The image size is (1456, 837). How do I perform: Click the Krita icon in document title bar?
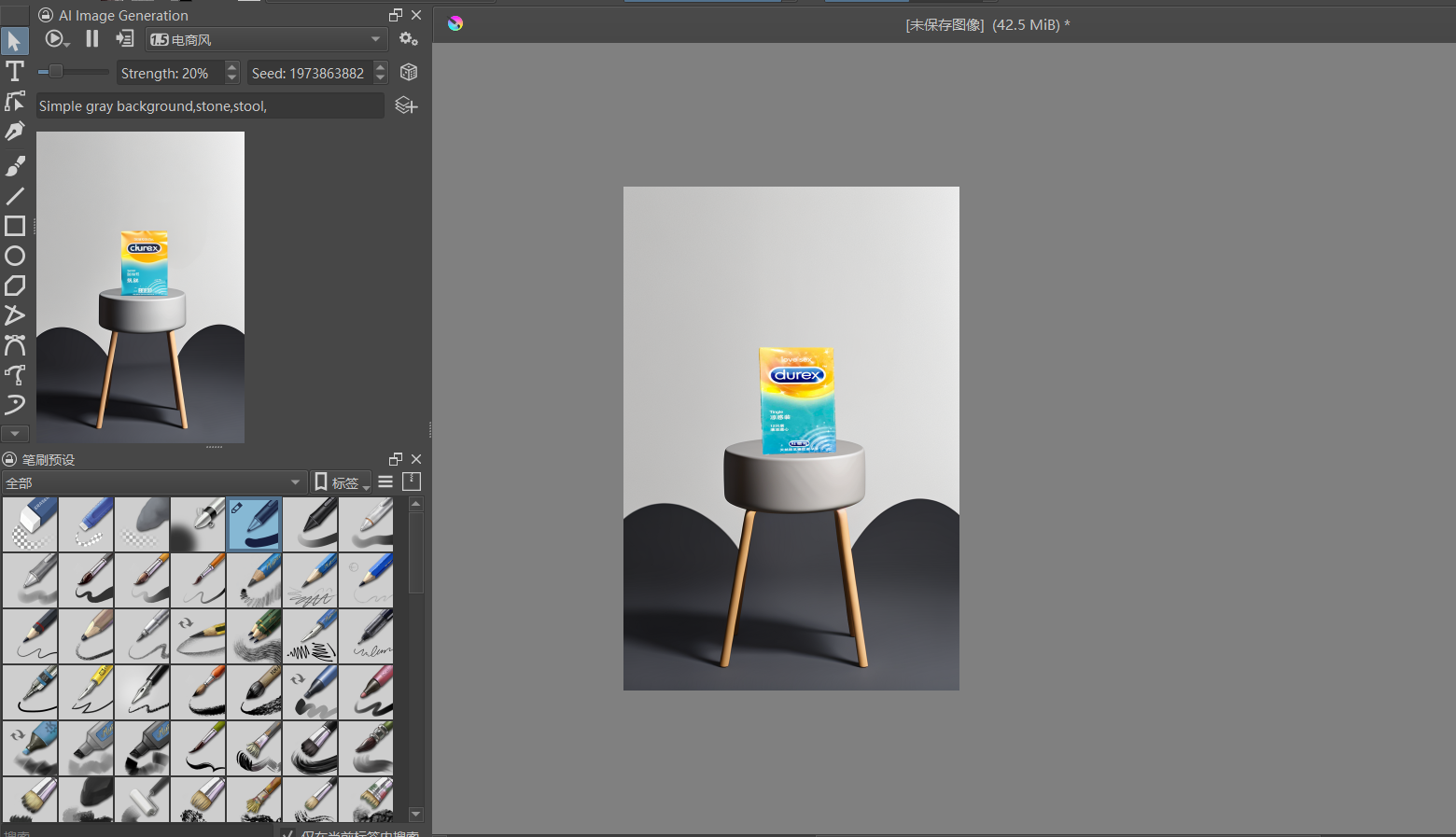455,23
